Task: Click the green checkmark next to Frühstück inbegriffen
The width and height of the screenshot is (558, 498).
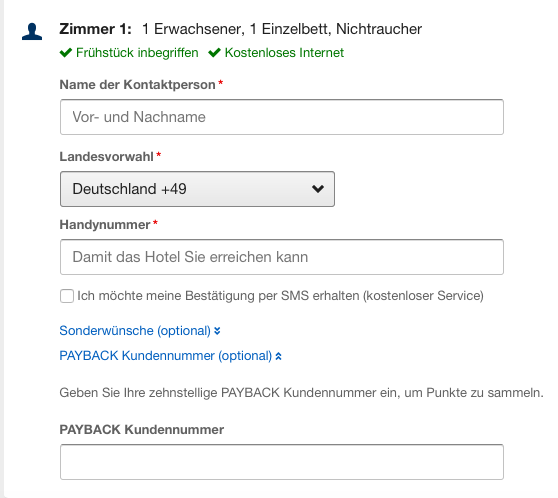Action: [x=66, y=53]
